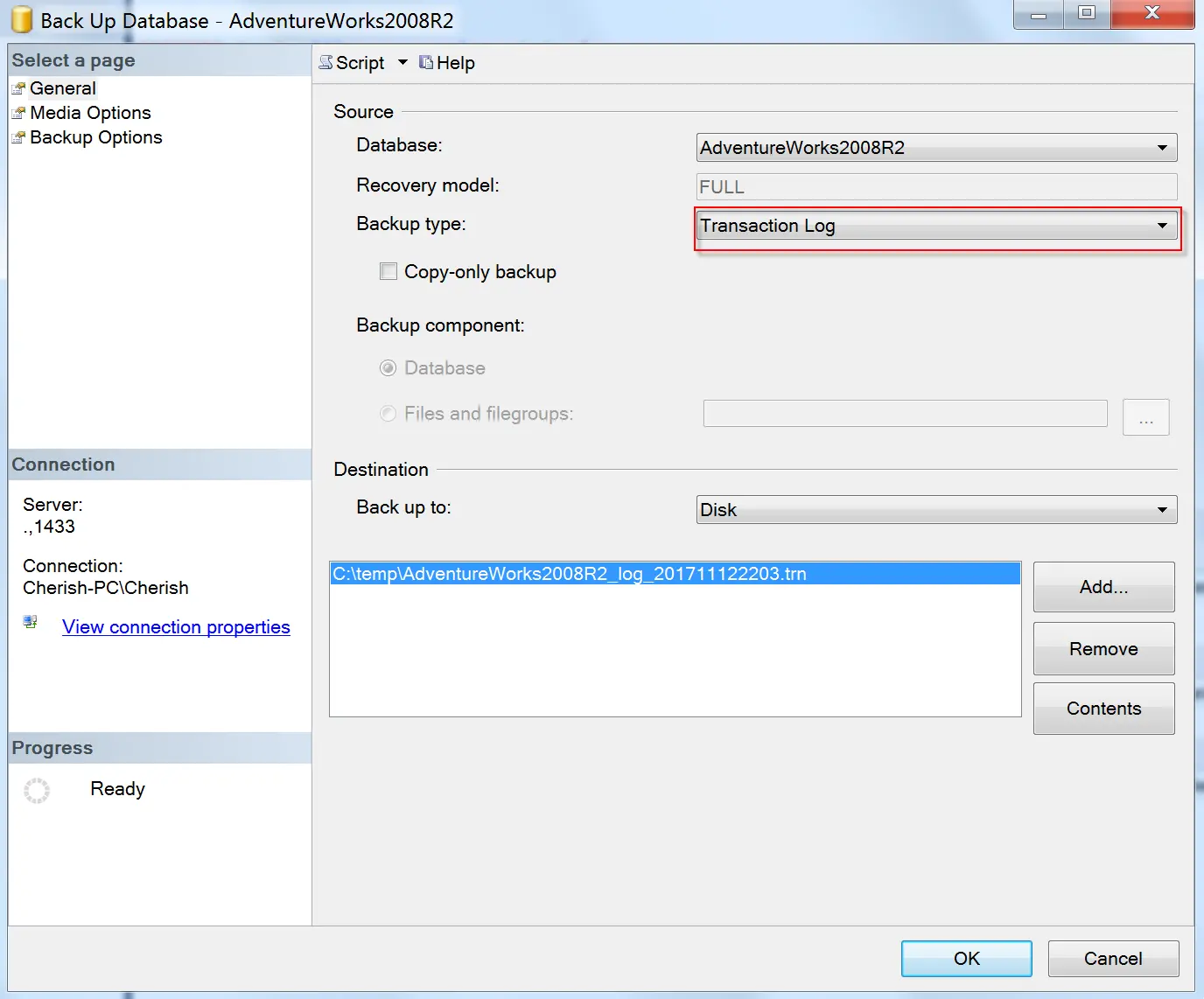Click the Backup Options page icon
Viewport: 1204px width, 999px height.
pyautogui.click(x=18, y=137)
